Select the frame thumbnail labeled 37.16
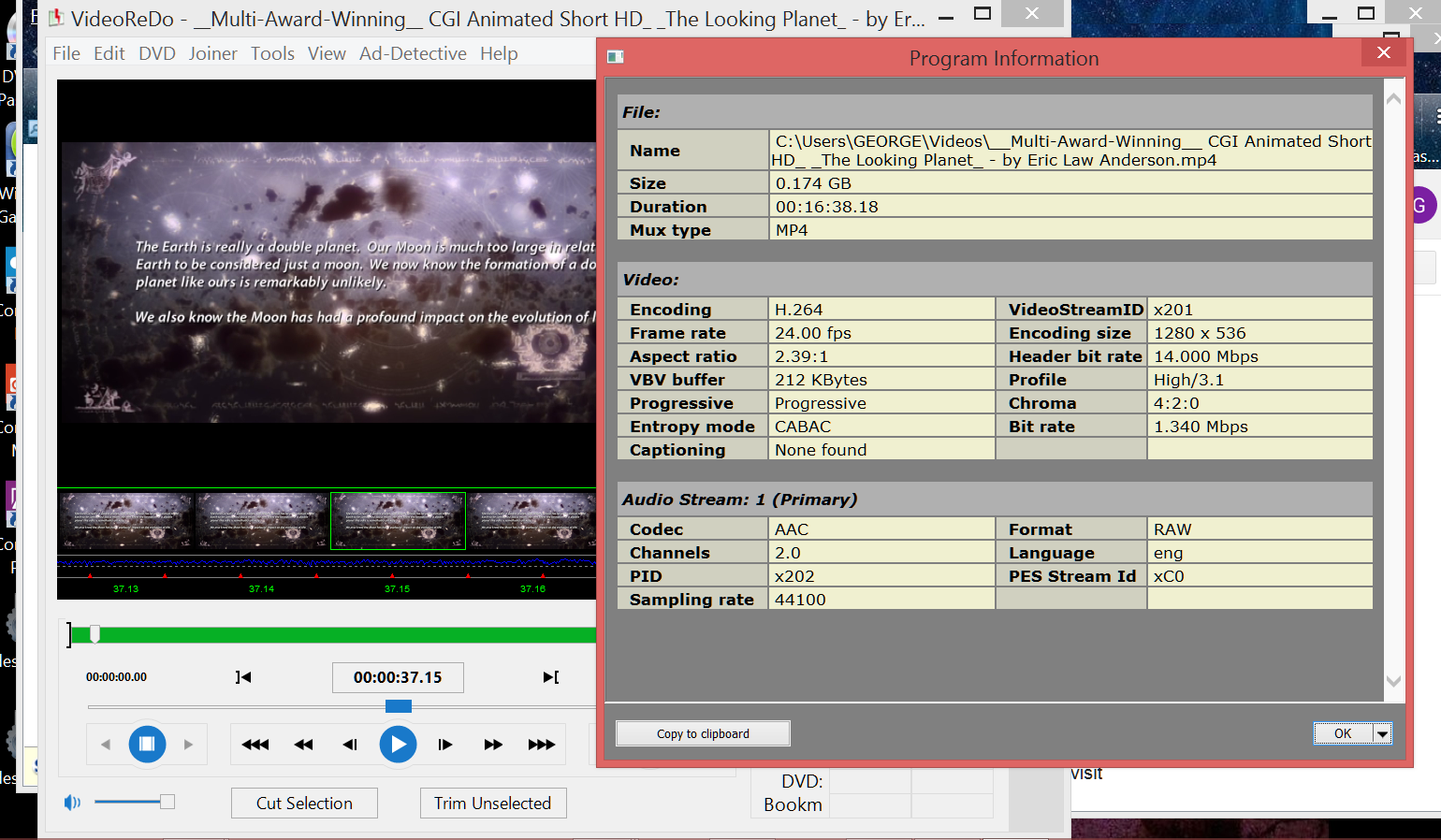This screenshot has height=840, width=1441. (x=531, y=521)
